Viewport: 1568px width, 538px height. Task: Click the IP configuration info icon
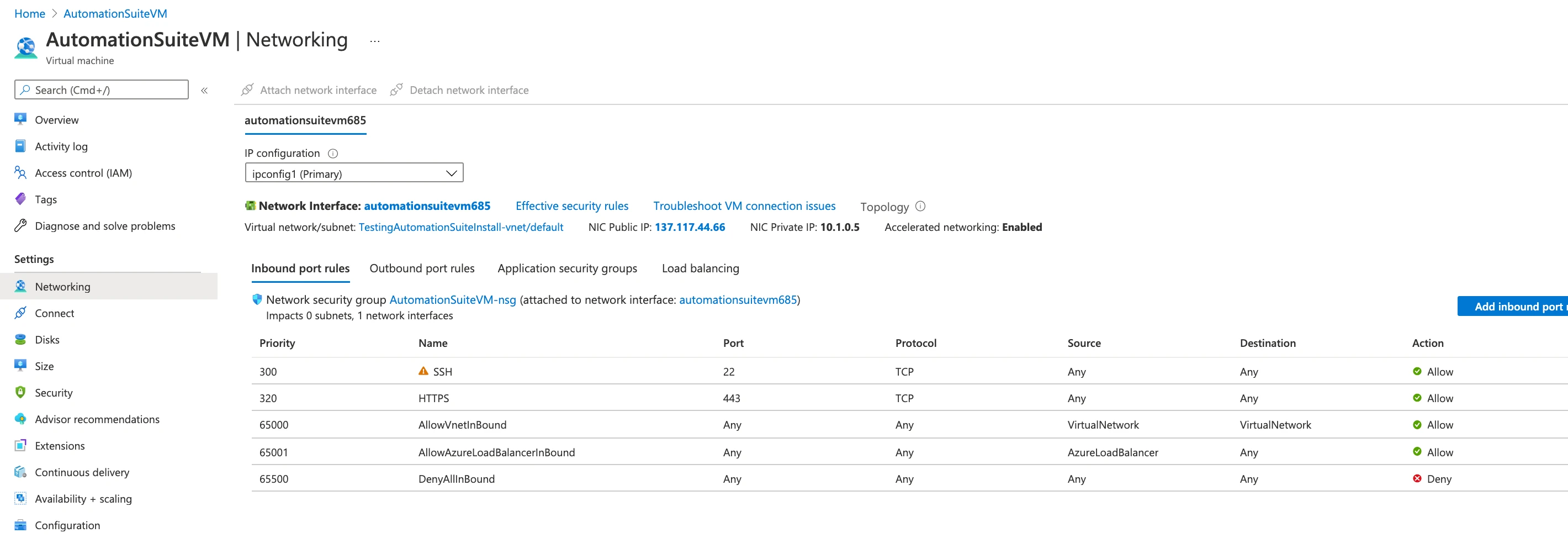[x=333, y=154]
